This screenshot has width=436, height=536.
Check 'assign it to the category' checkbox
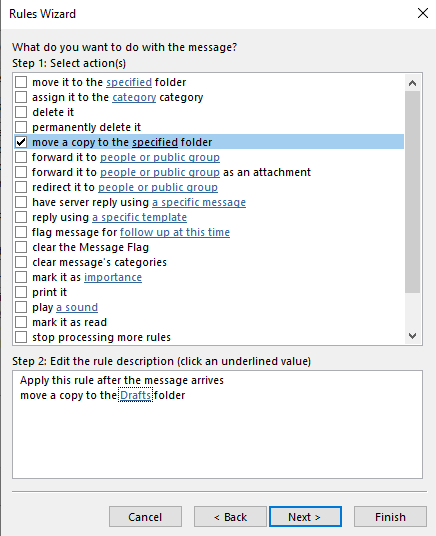click(21, 97)
